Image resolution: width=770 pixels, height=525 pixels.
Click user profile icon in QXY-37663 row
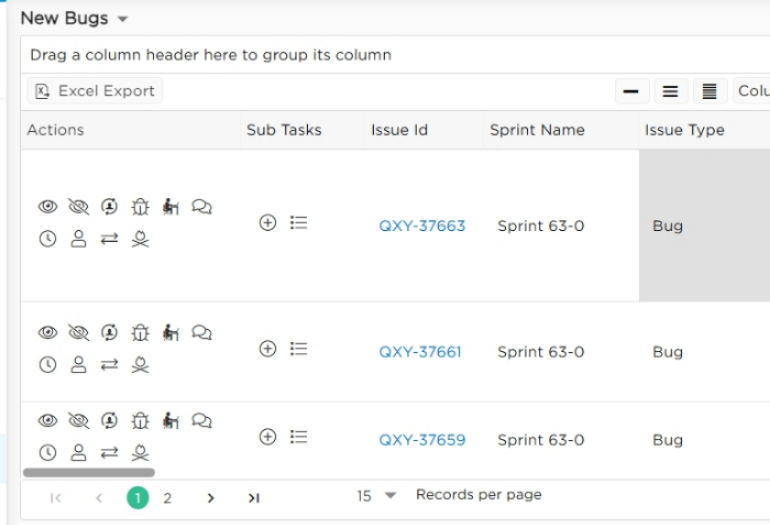tap(79, 239)
